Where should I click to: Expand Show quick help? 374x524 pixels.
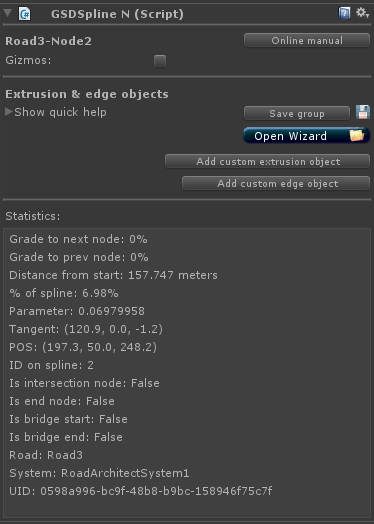(x=56, y=112)
